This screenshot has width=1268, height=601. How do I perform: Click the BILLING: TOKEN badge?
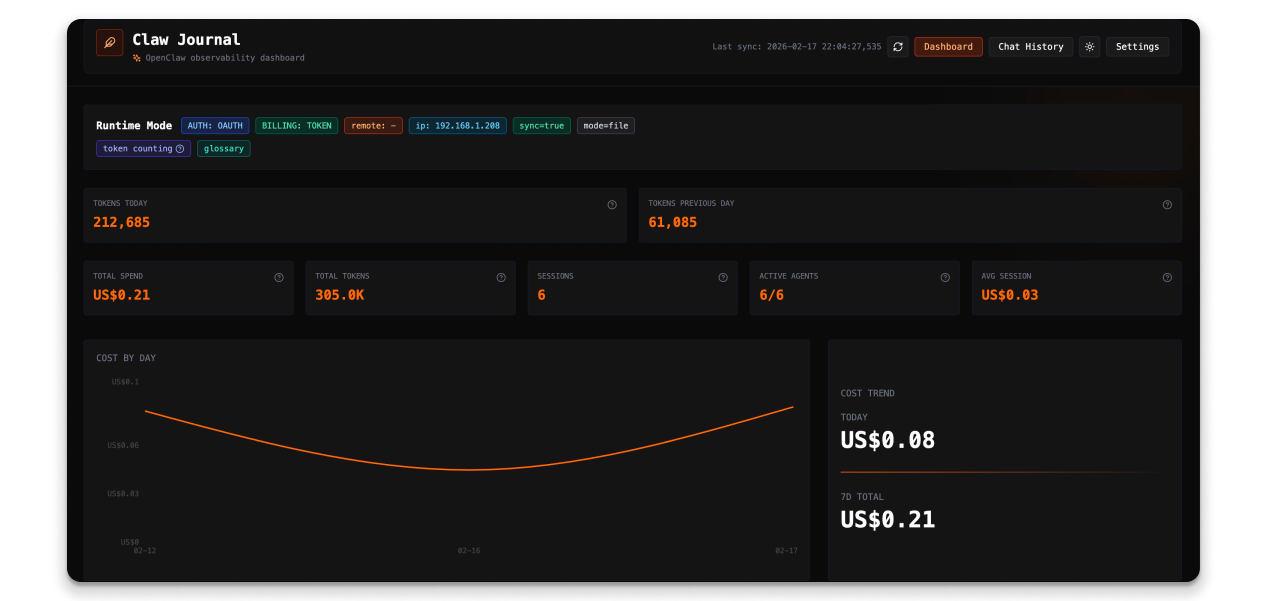coord(297,126)
